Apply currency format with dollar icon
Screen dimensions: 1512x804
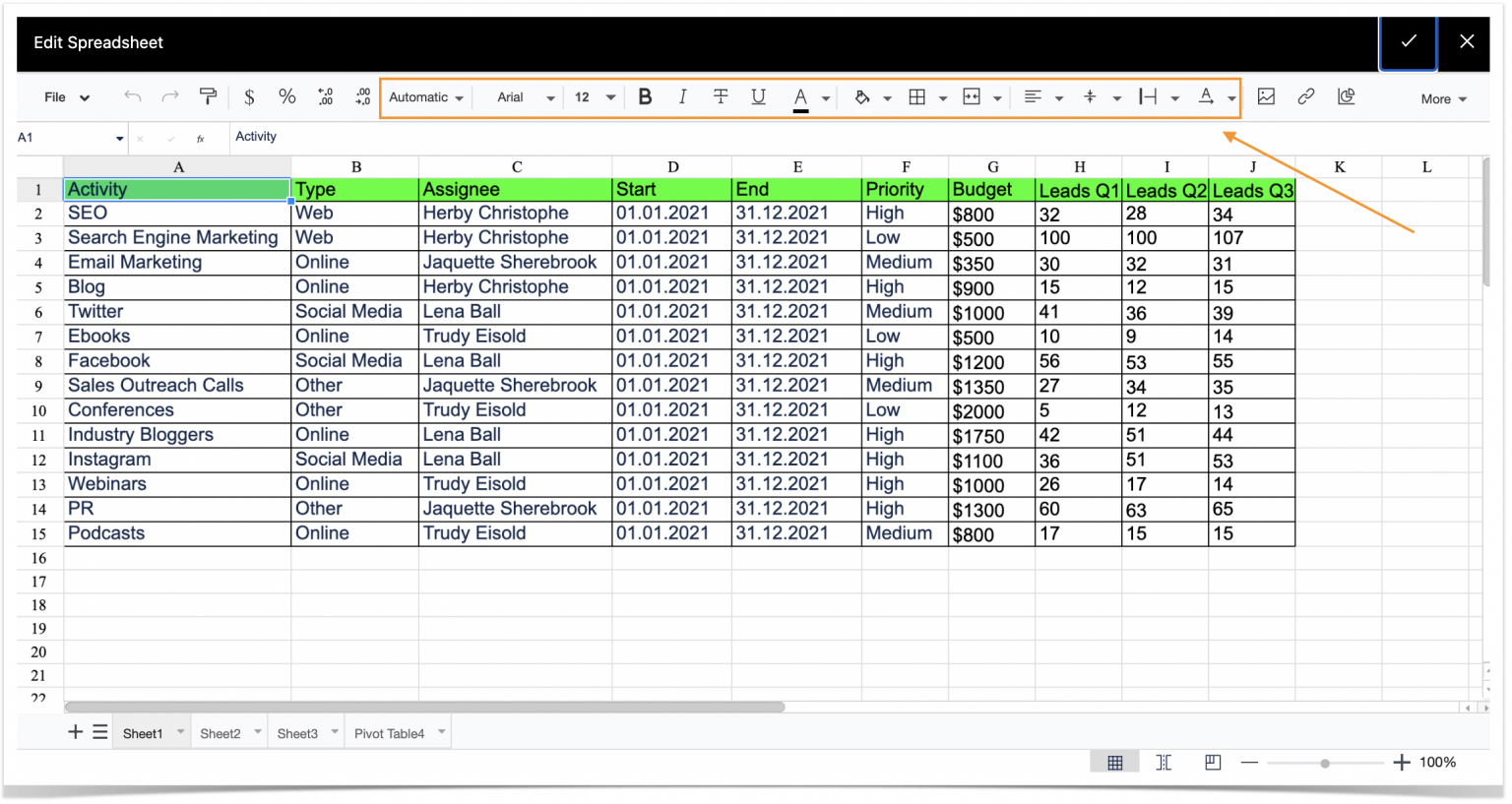coord(249,96)
